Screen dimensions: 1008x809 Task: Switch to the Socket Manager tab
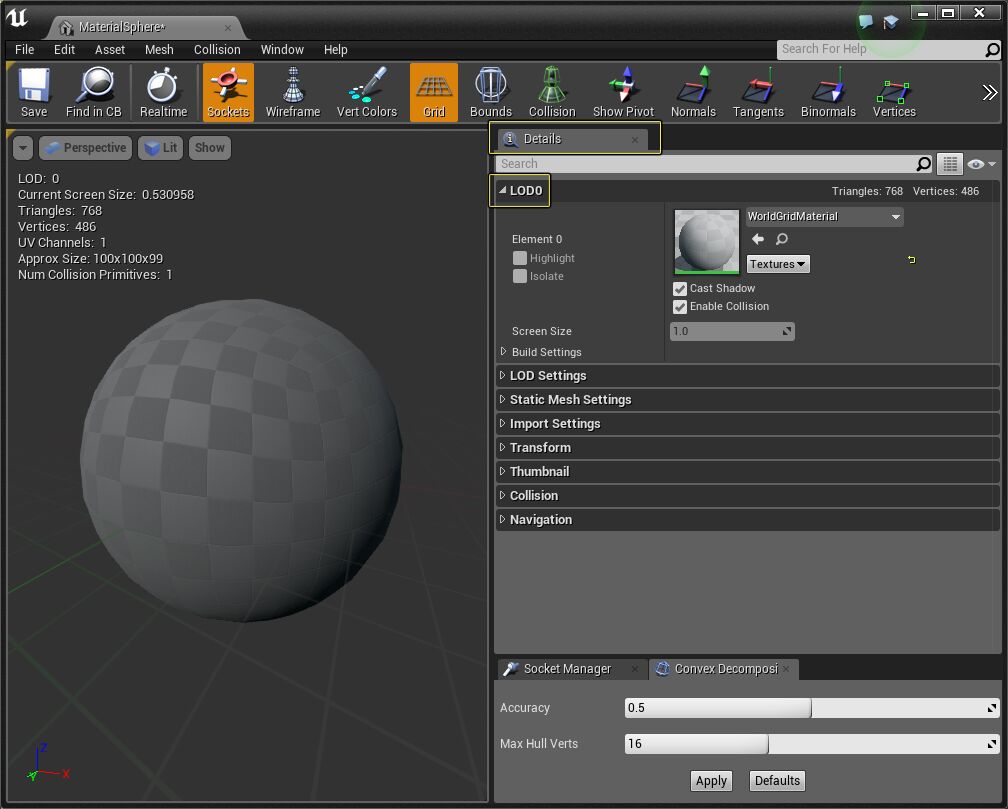[570, 669]
